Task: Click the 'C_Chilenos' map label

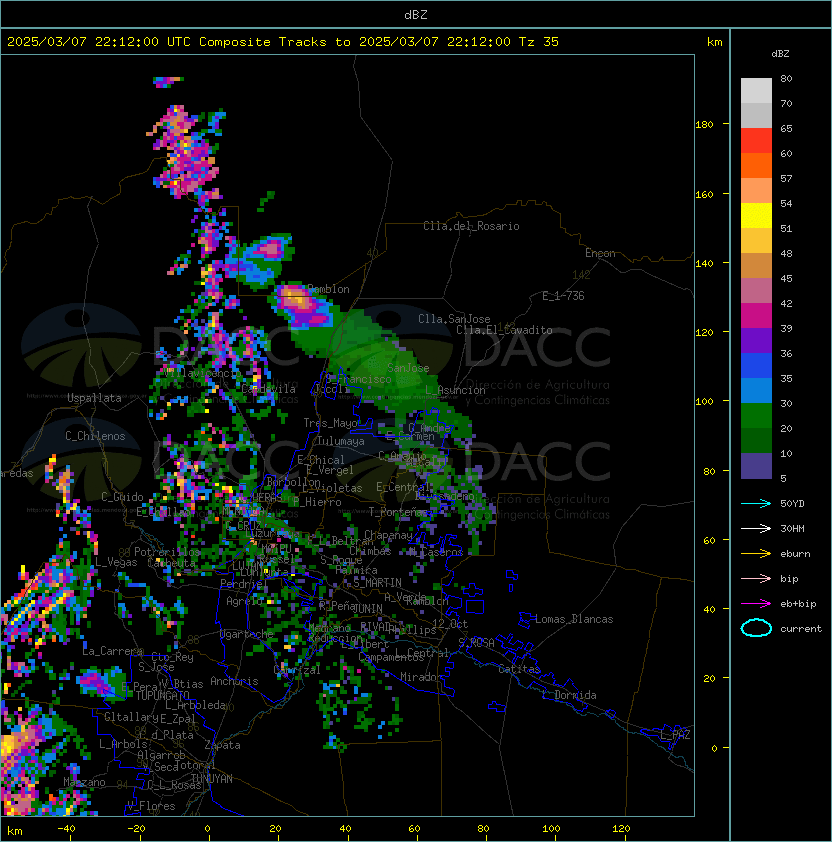Action: pyautogui.click(x=95, y=436)
